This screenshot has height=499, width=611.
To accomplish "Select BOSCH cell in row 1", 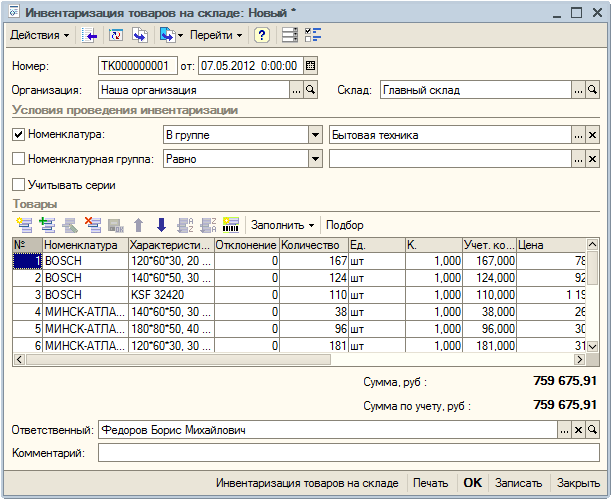I will tap(85, 261).
